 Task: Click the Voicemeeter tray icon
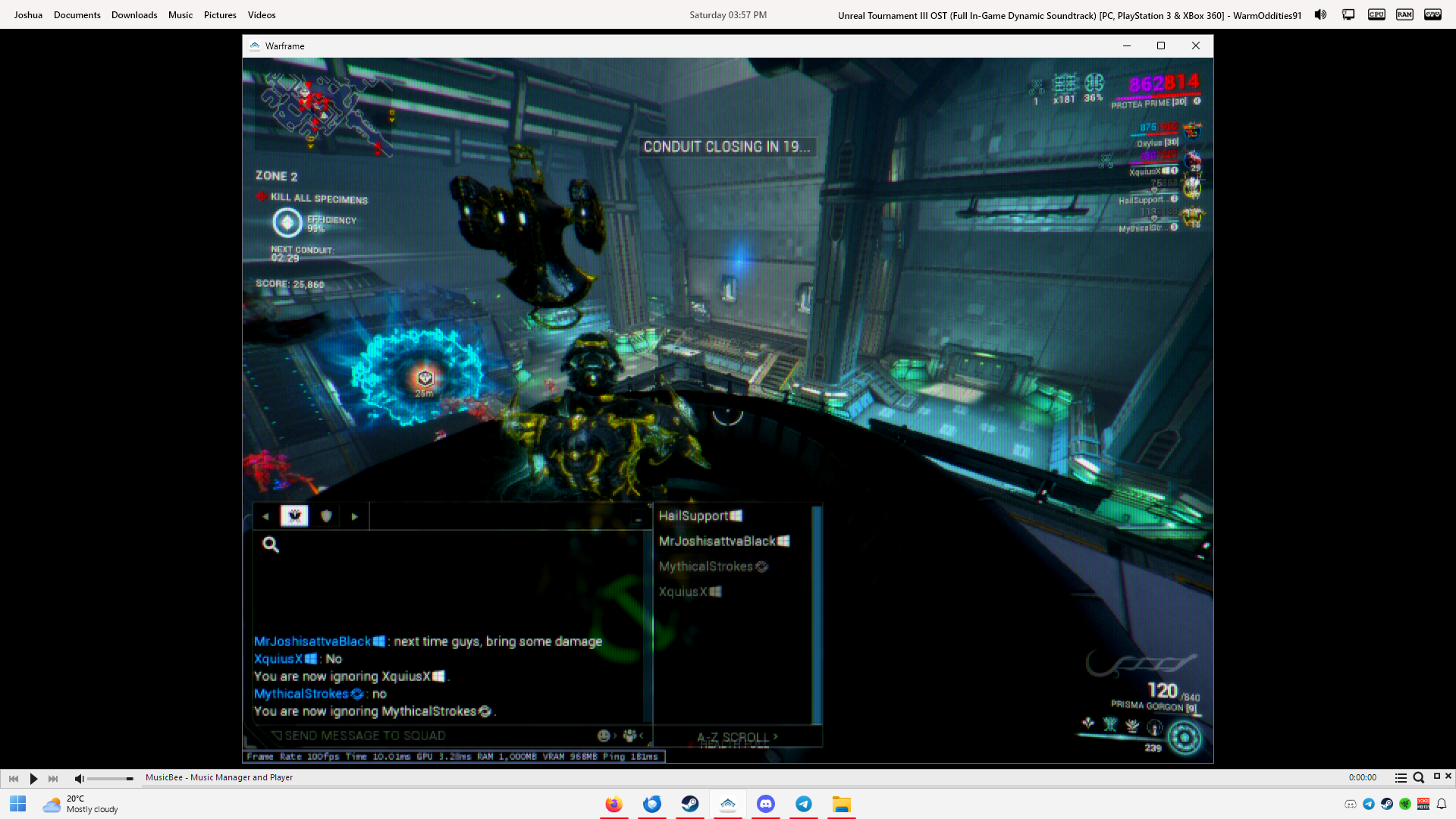(1423, 804)
